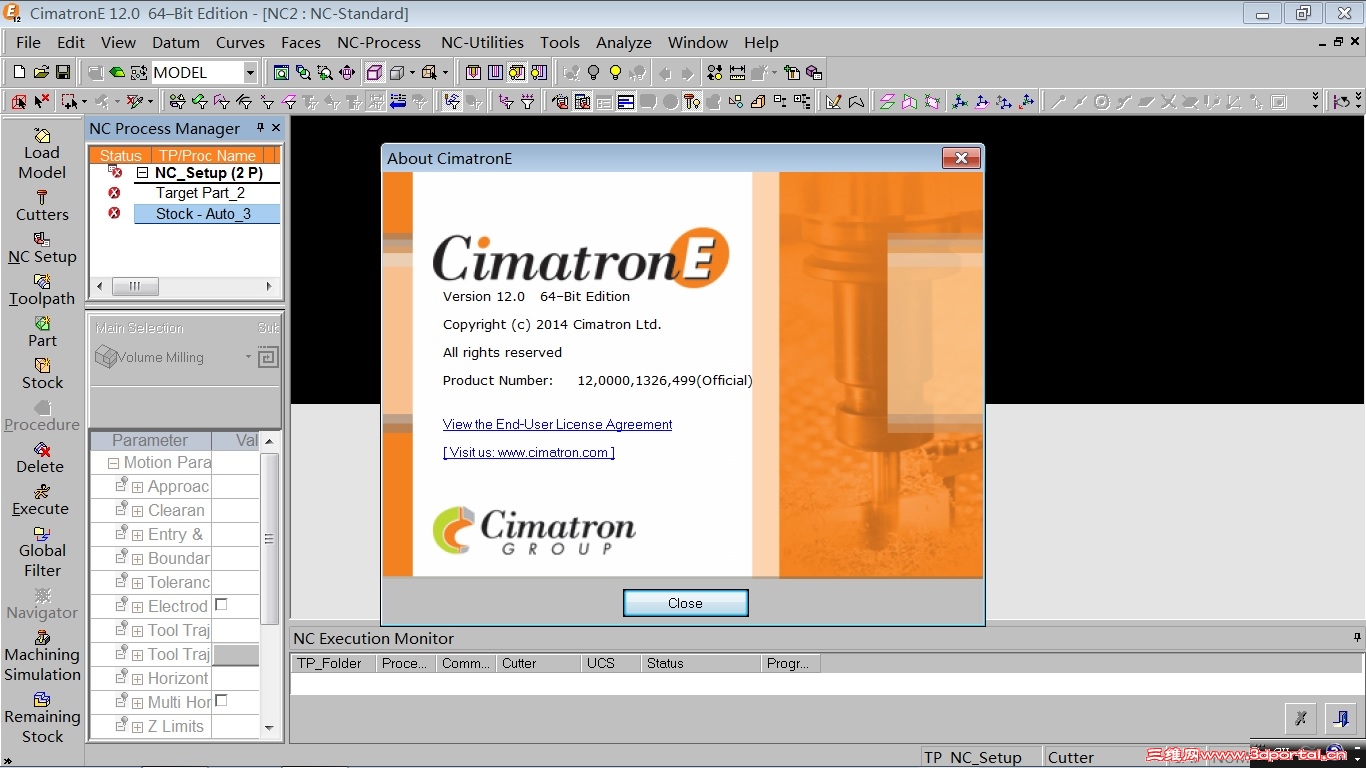Expand the Z Limits parameter row
This screenshot has height=768, width=1366.
tap(137, 727)
